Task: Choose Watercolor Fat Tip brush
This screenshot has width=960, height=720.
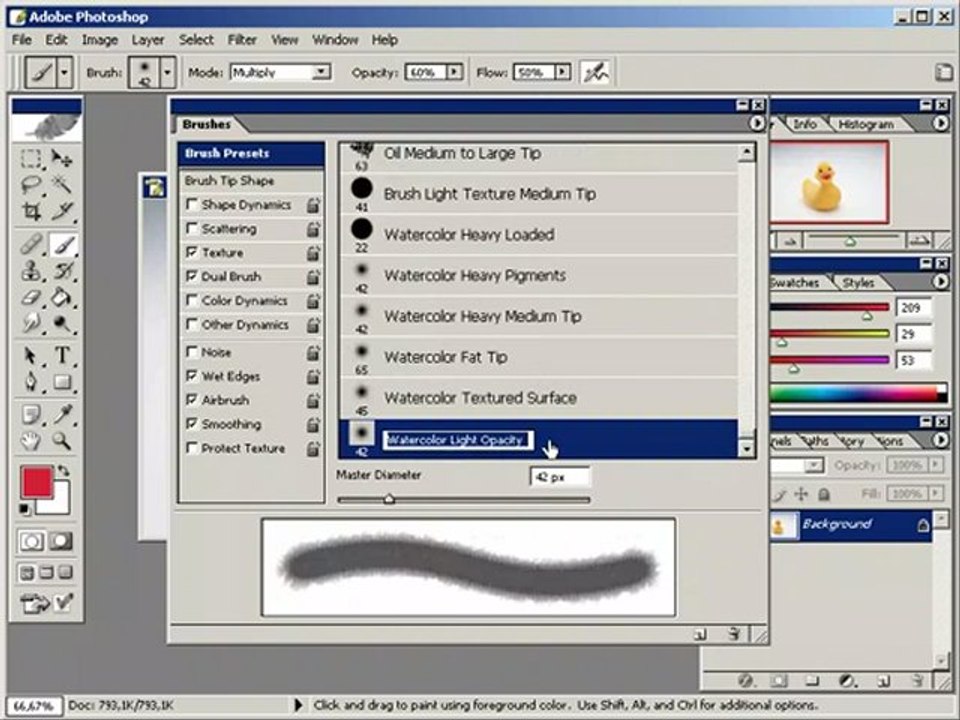Action: coord(539,357)
